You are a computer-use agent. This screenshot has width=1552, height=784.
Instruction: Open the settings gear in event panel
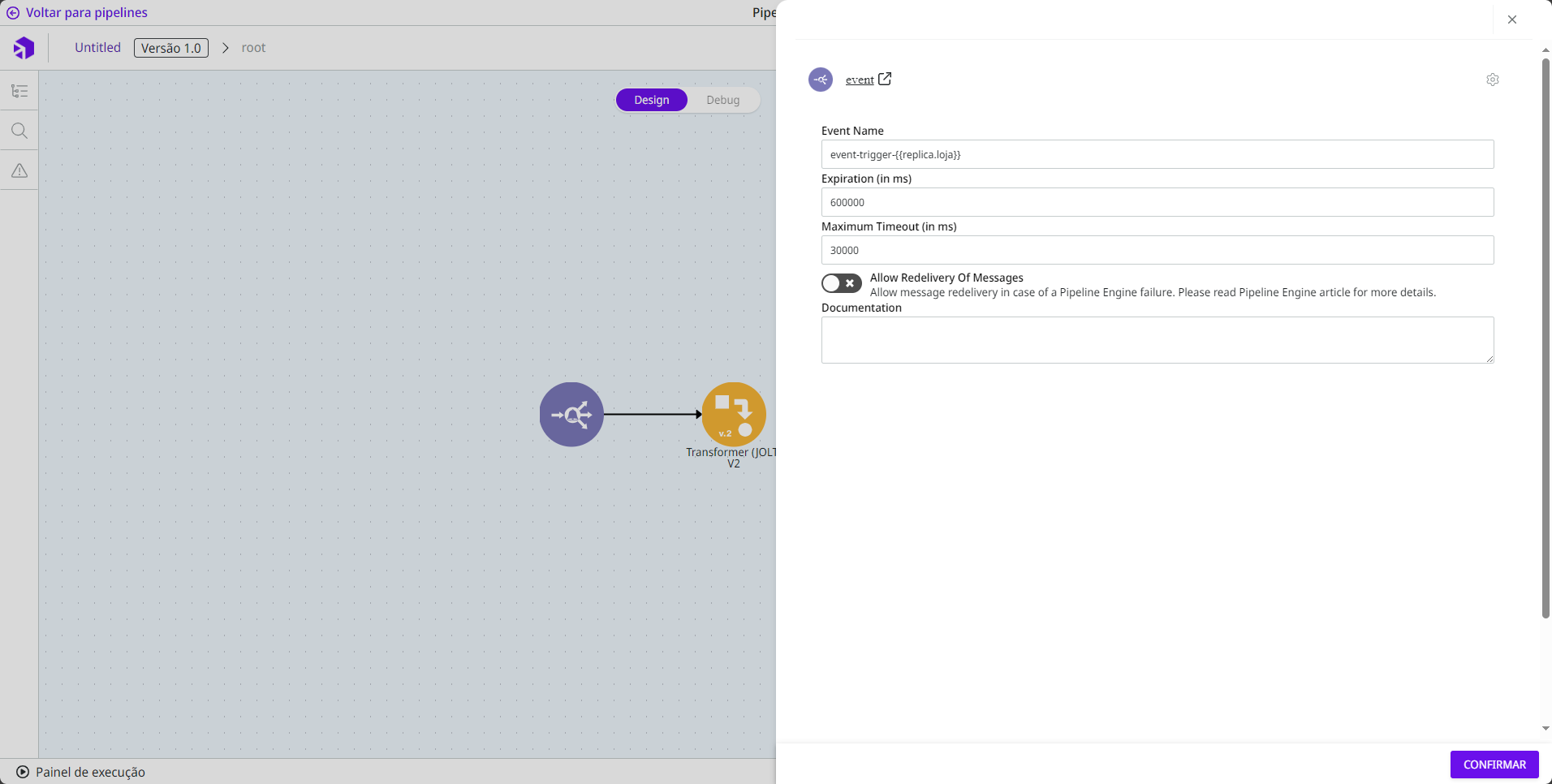1492,80
